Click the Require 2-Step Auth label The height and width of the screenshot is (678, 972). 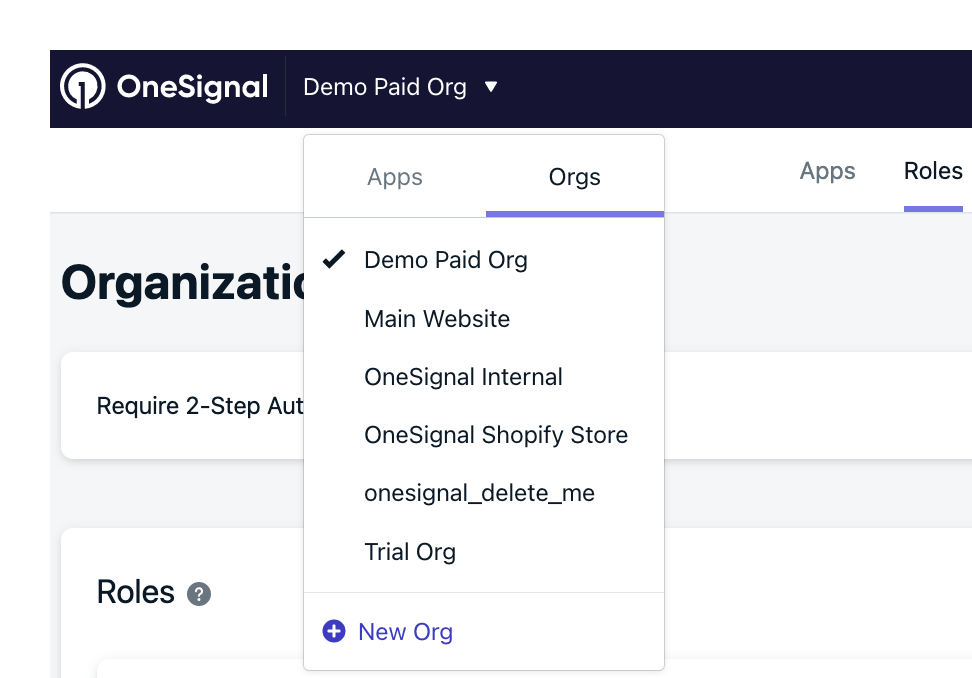coord(200,406)
